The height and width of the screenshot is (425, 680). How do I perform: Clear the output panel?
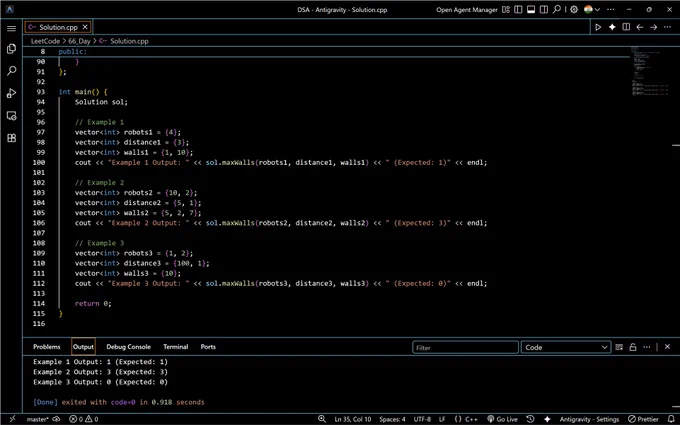pos(619,347)
